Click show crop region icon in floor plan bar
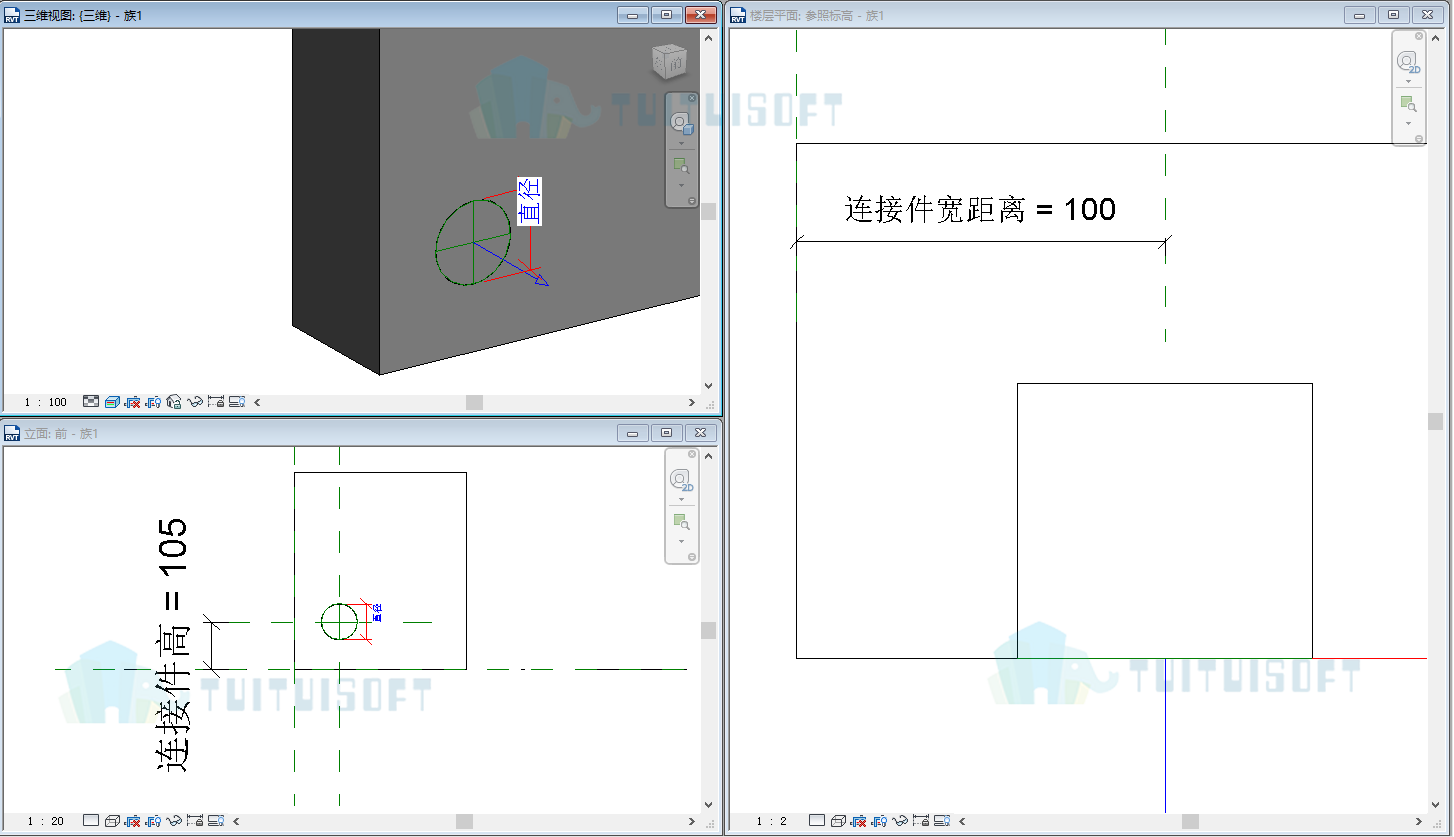This screenshot has width=1454, height=837. coord(879,821)
